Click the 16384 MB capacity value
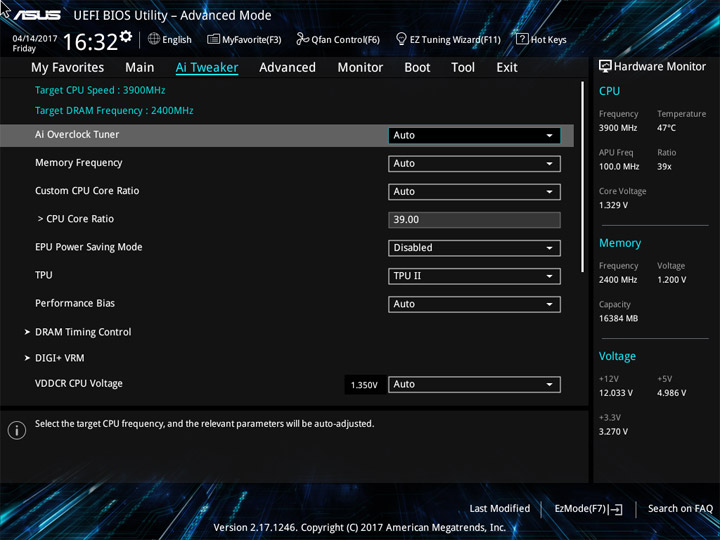Screen dimensions: 720x540 pos(618,318)
